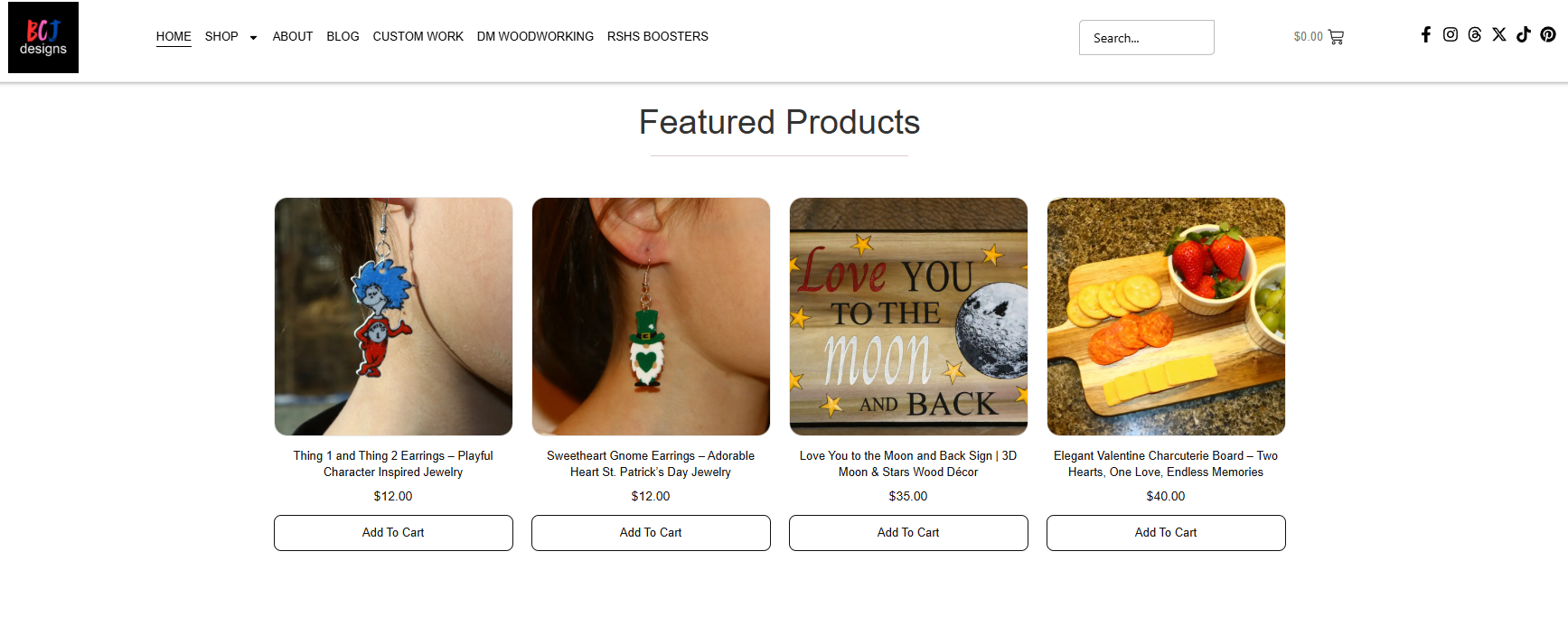Open RSHS Boosters page
1568x617 pixels.
657,36
